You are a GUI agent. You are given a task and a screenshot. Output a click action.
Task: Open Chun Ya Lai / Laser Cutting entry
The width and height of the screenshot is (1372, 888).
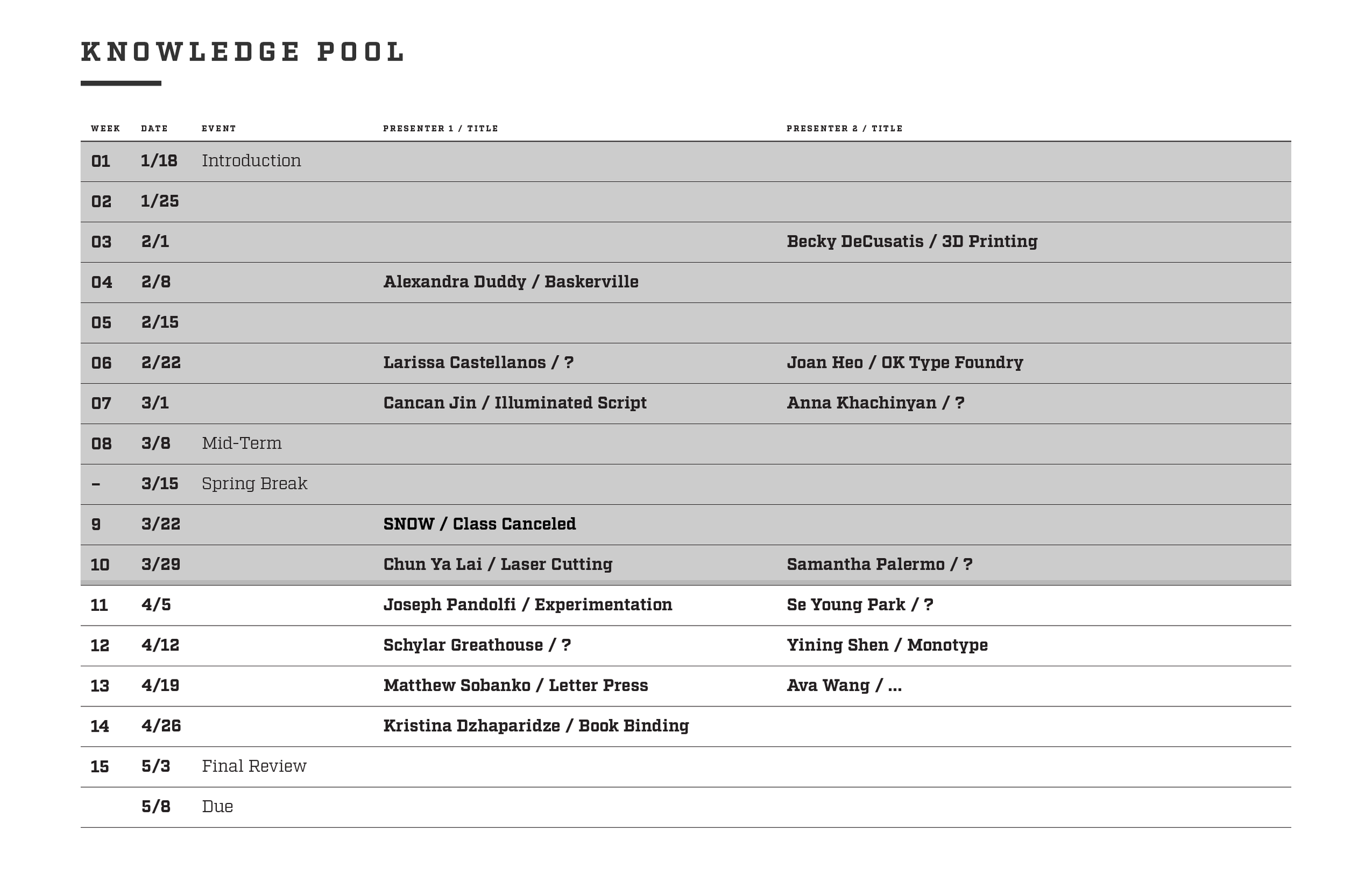tap(498, 565)
